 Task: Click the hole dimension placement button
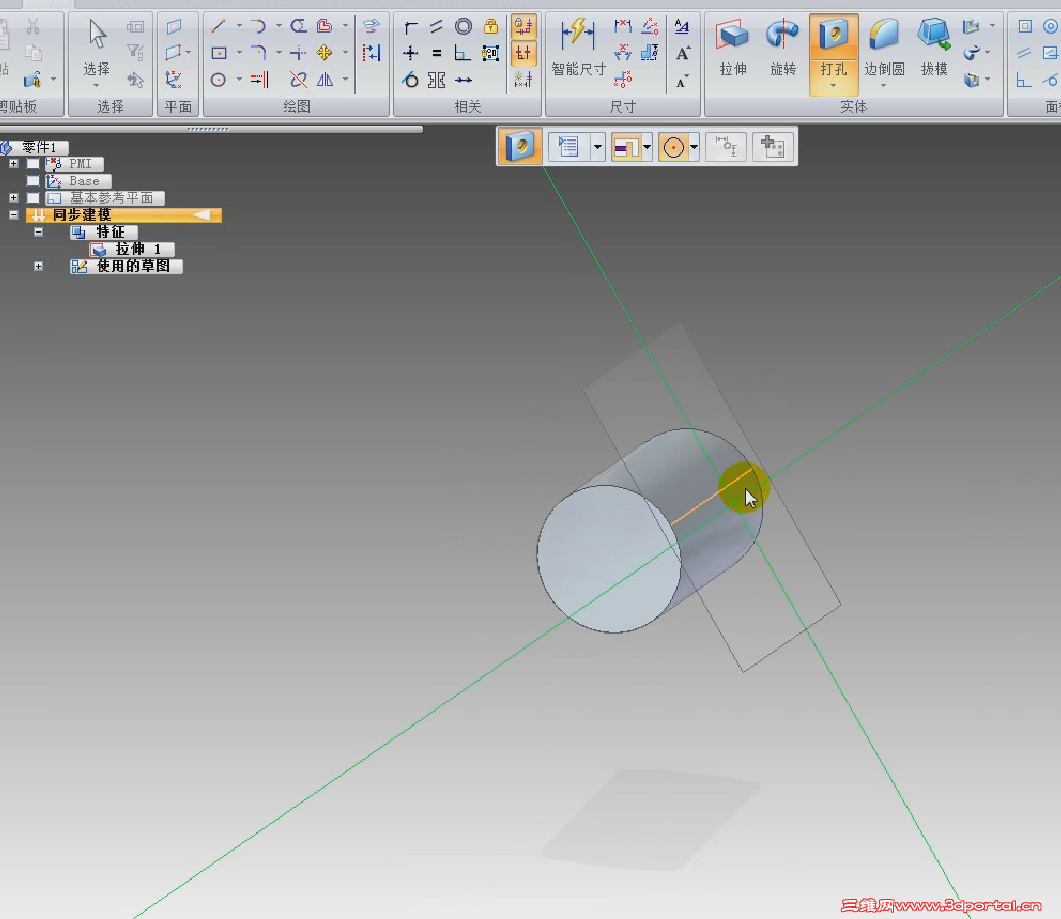[725, 147]
